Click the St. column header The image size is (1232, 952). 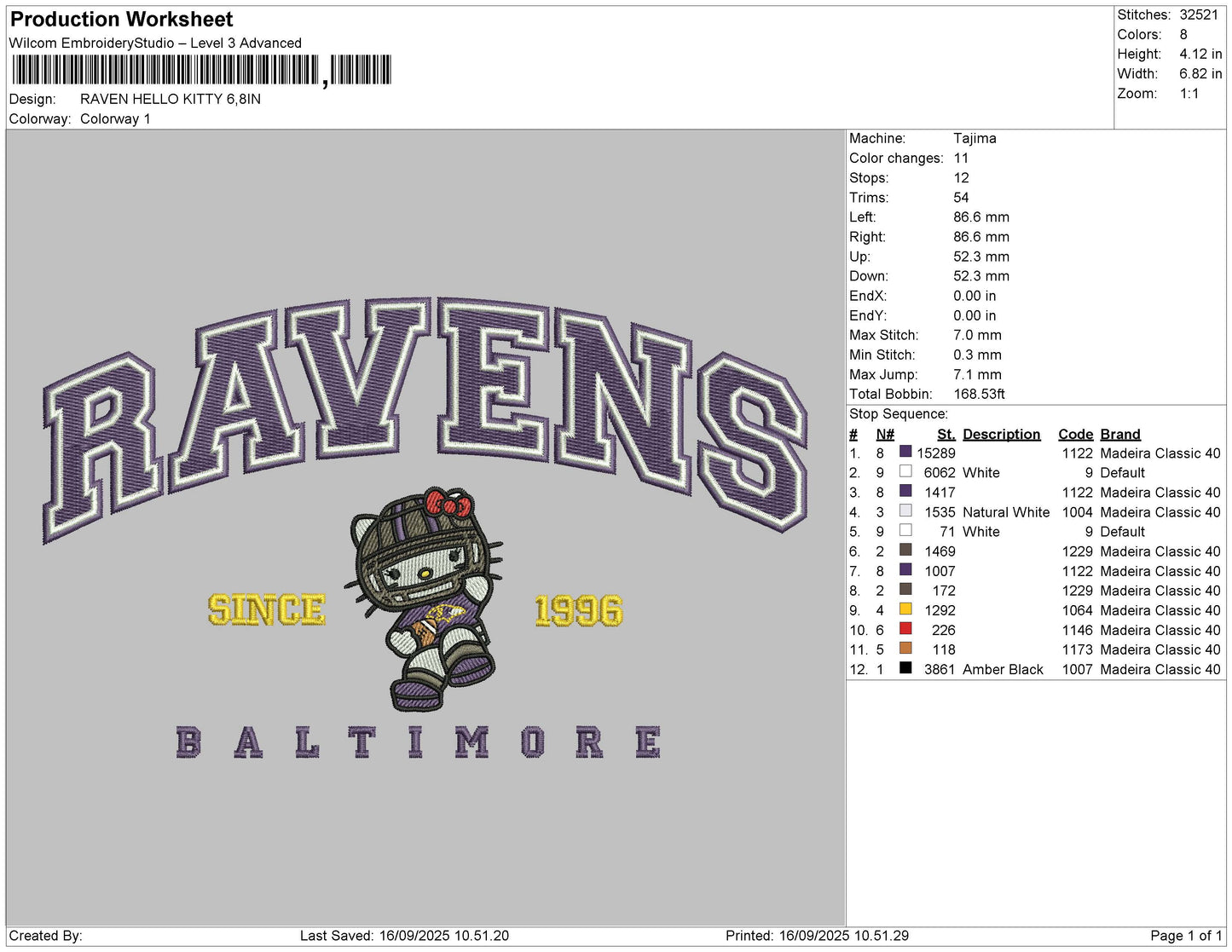[946, 434]
